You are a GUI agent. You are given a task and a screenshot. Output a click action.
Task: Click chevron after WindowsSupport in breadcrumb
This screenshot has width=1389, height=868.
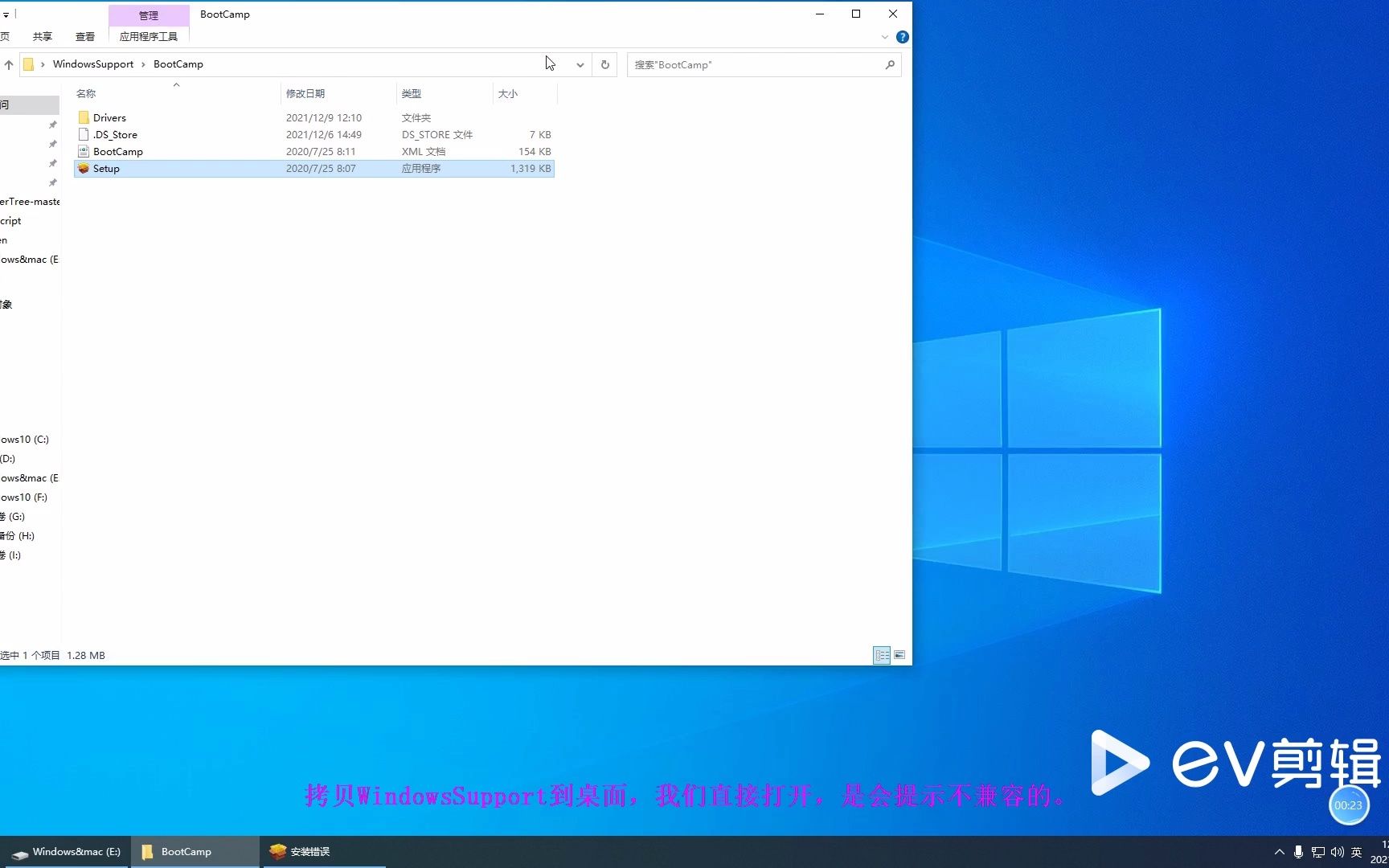pos(143,64)
